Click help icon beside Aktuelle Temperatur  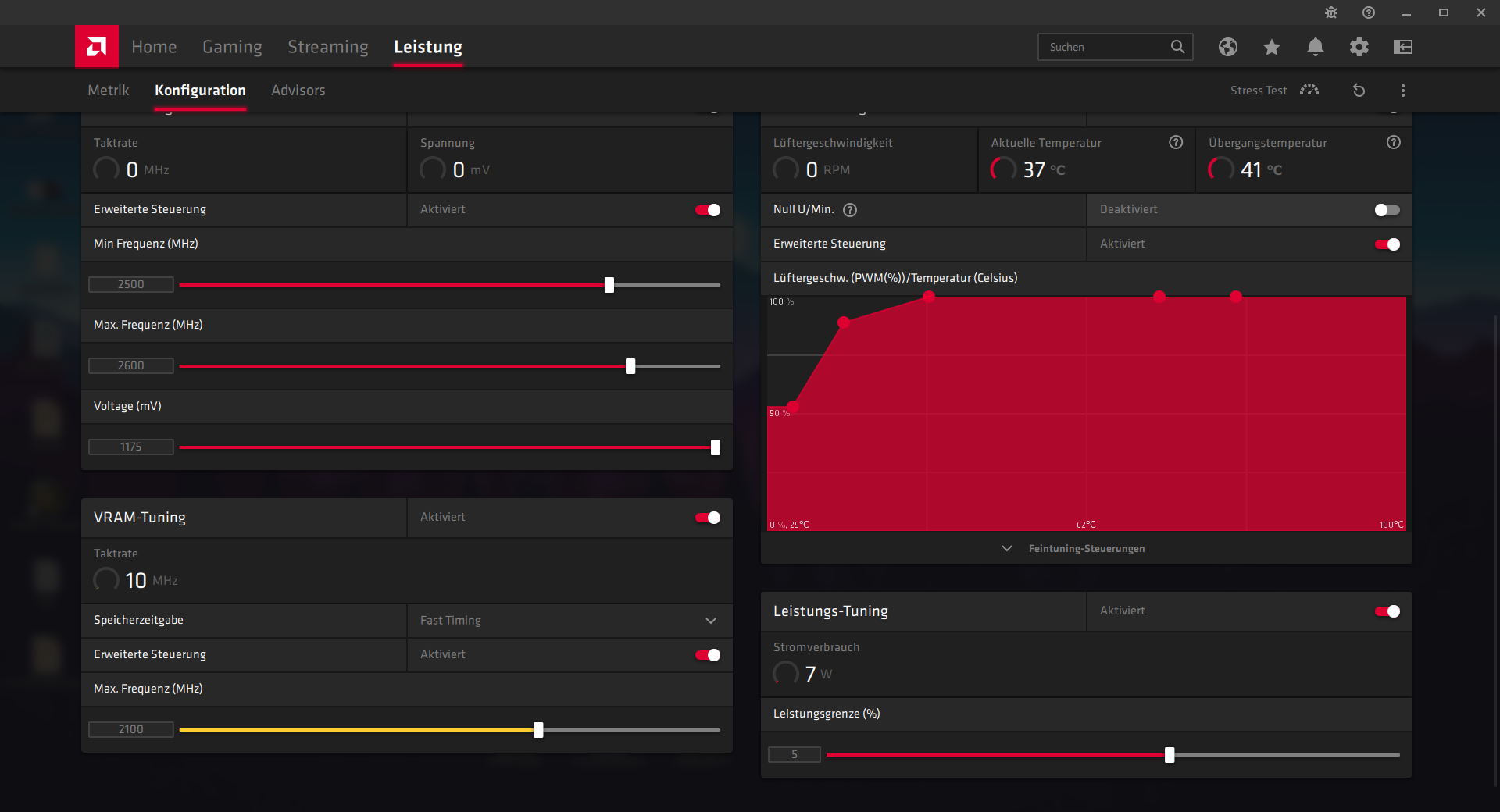[x=1176, y=142]
